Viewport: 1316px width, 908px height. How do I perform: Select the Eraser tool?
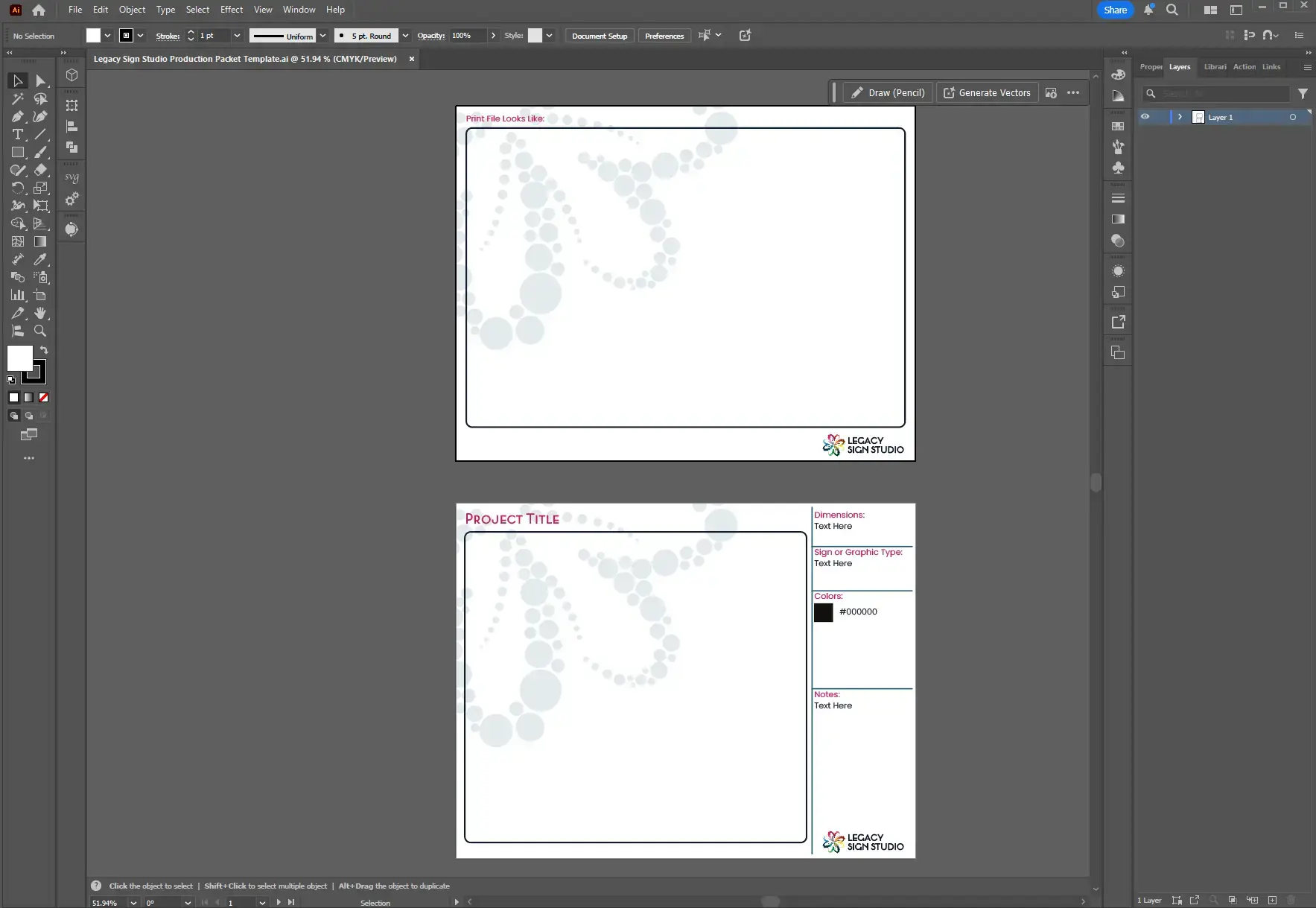pos(41,170)
